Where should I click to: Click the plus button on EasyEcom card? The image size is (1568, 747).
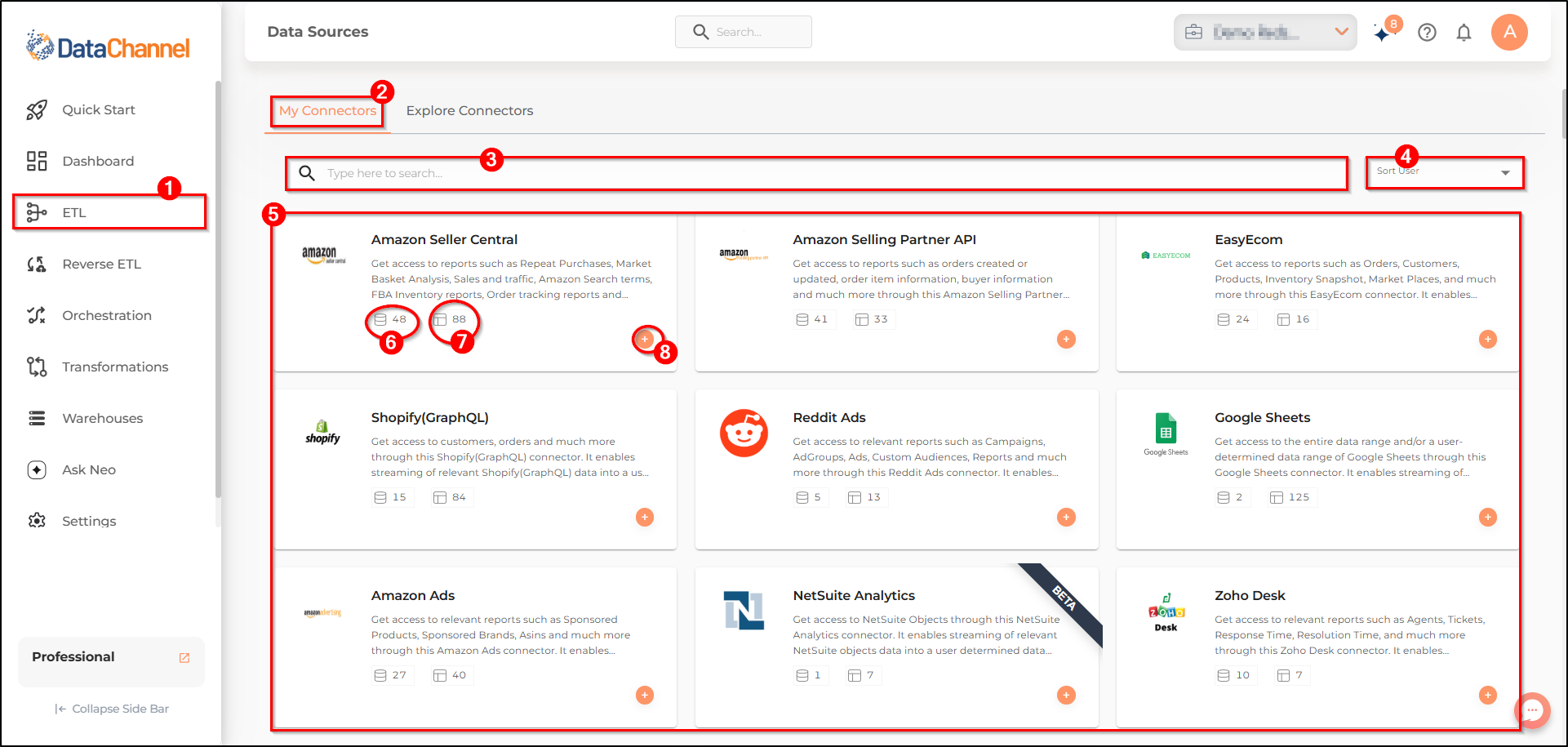pos(1488,339)
